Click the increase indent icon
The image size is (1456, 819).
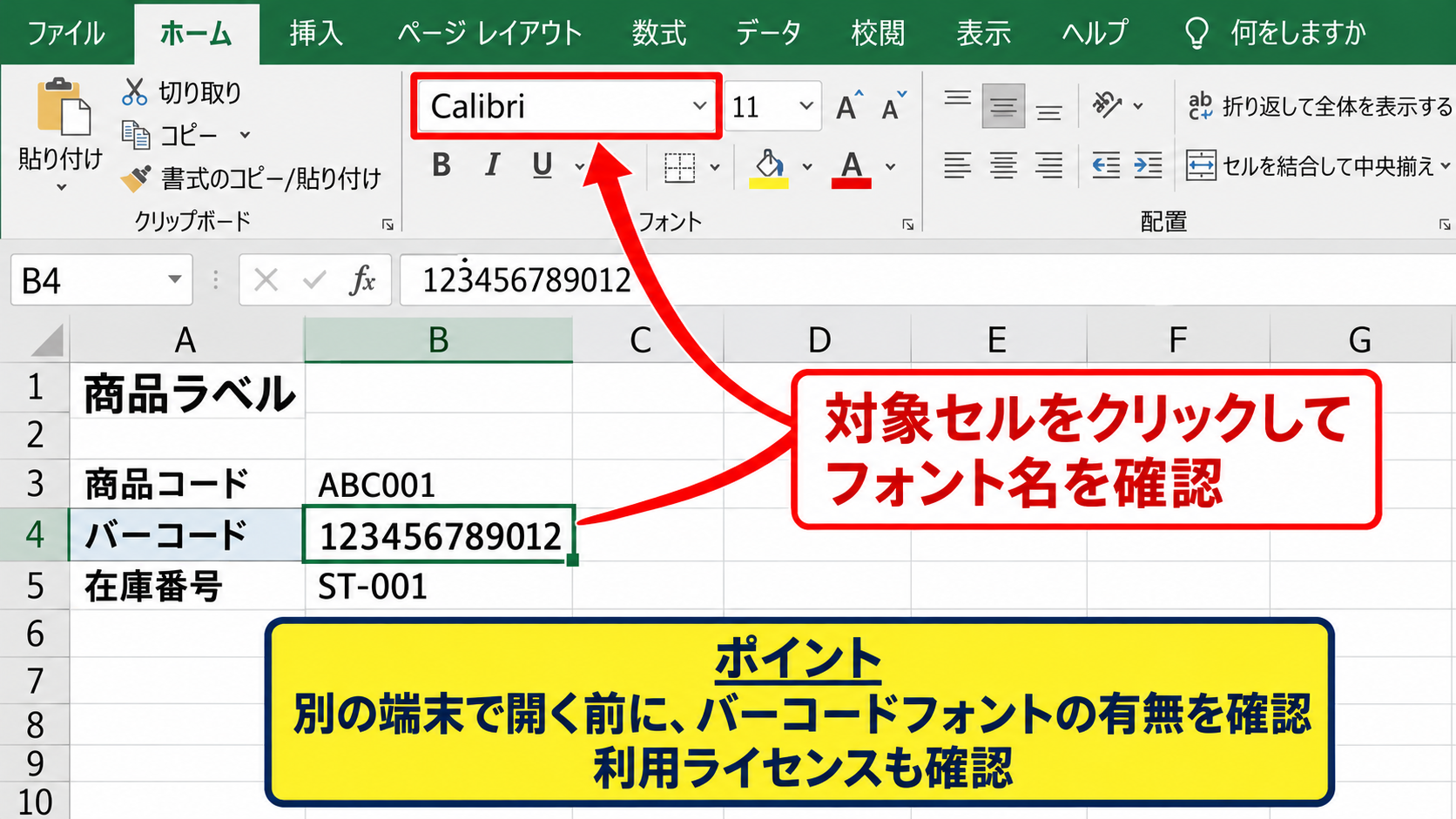pos(1148,165)
